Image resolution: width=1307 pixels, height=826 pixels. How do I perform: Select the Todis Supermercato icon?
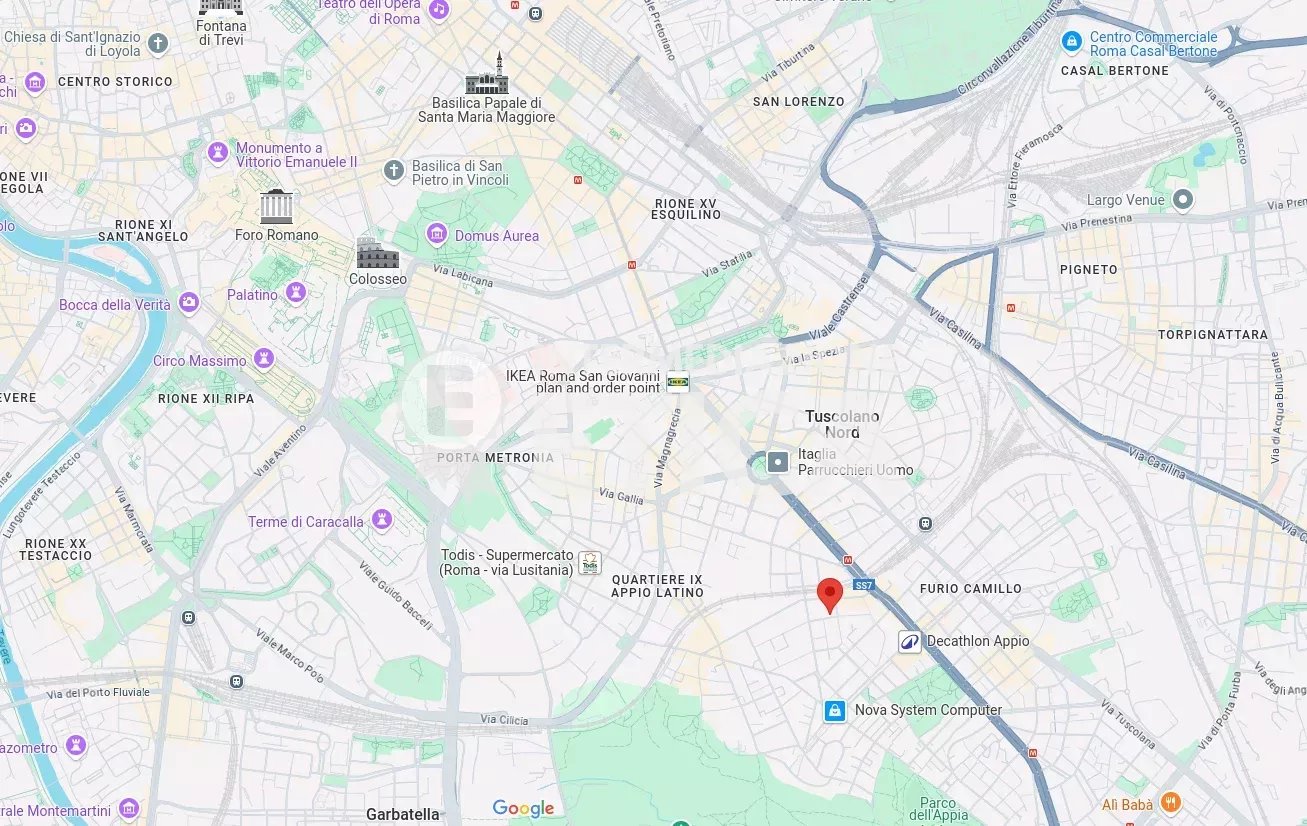590,563
